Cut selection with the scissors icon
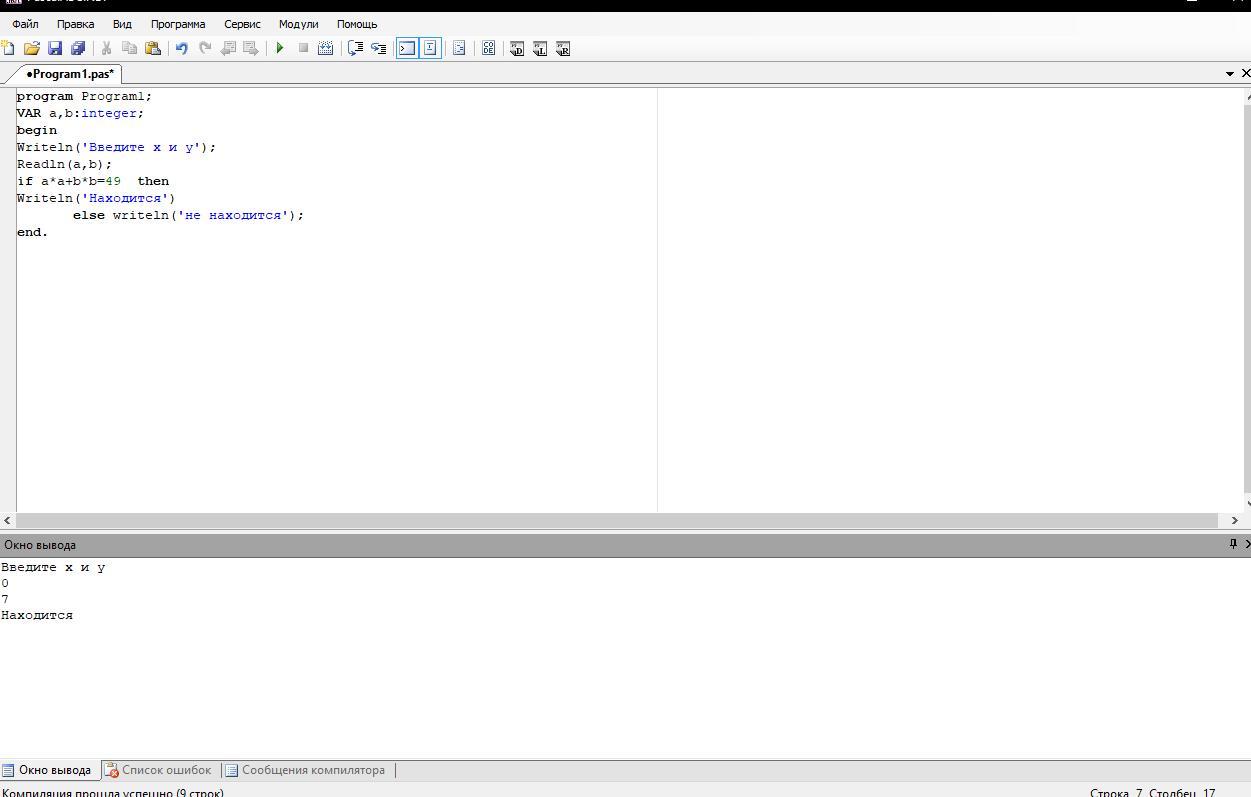Image resolution: width=1251 pixels, height=797 pixels. point(106,48)
